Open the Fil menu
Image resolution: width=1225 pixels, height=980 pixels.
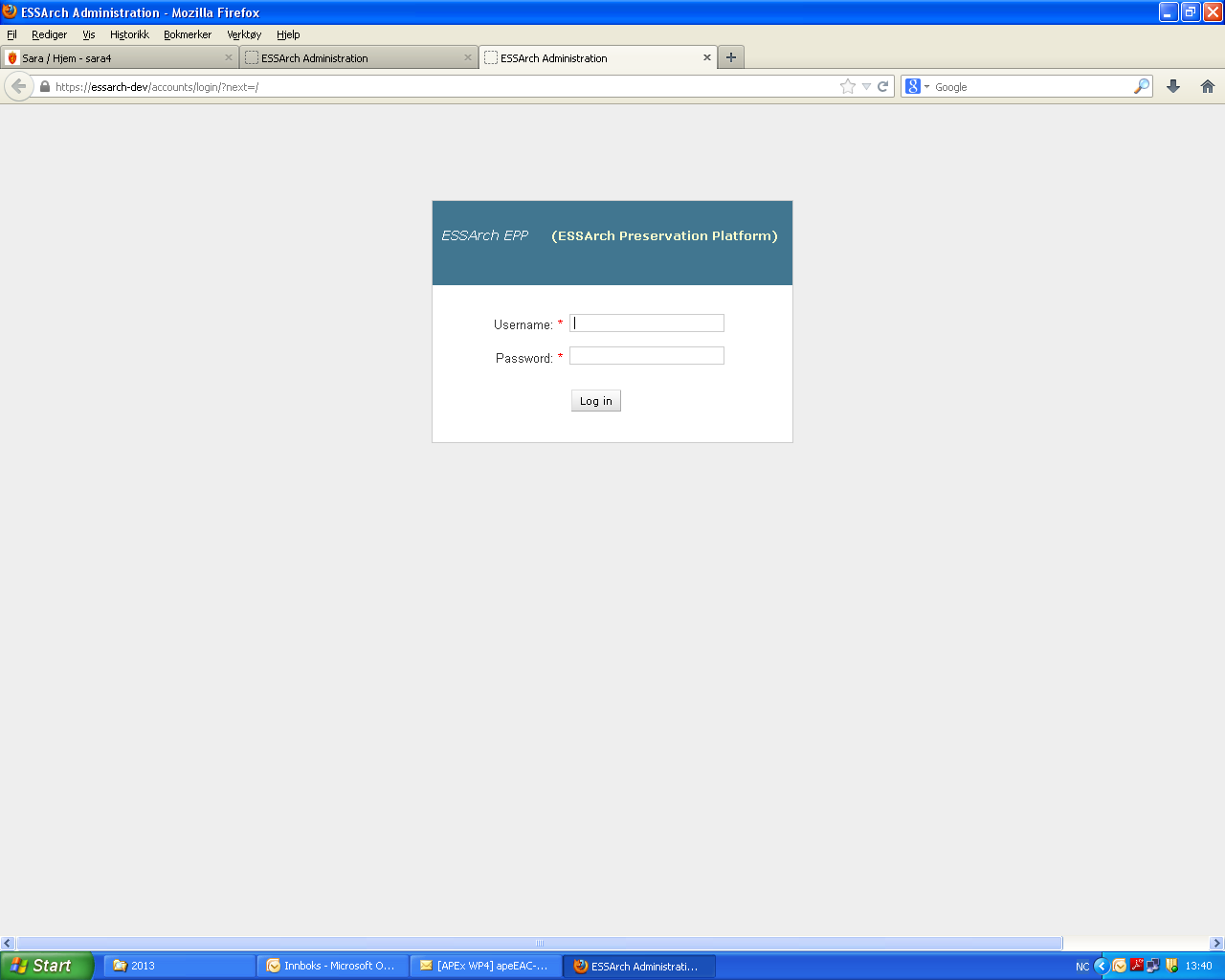pos(11,34)
